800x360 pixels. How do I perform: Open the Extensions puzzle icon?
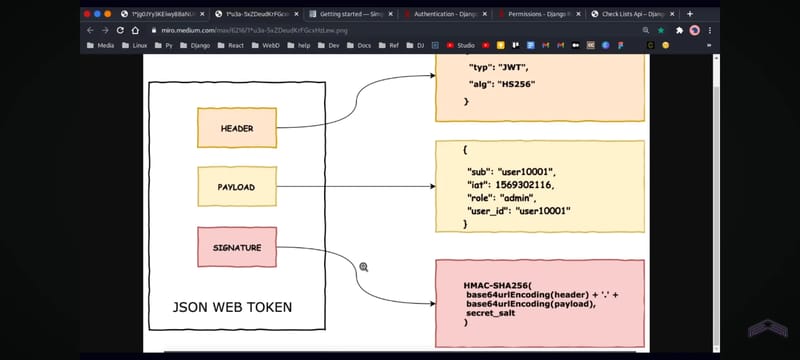680,31
